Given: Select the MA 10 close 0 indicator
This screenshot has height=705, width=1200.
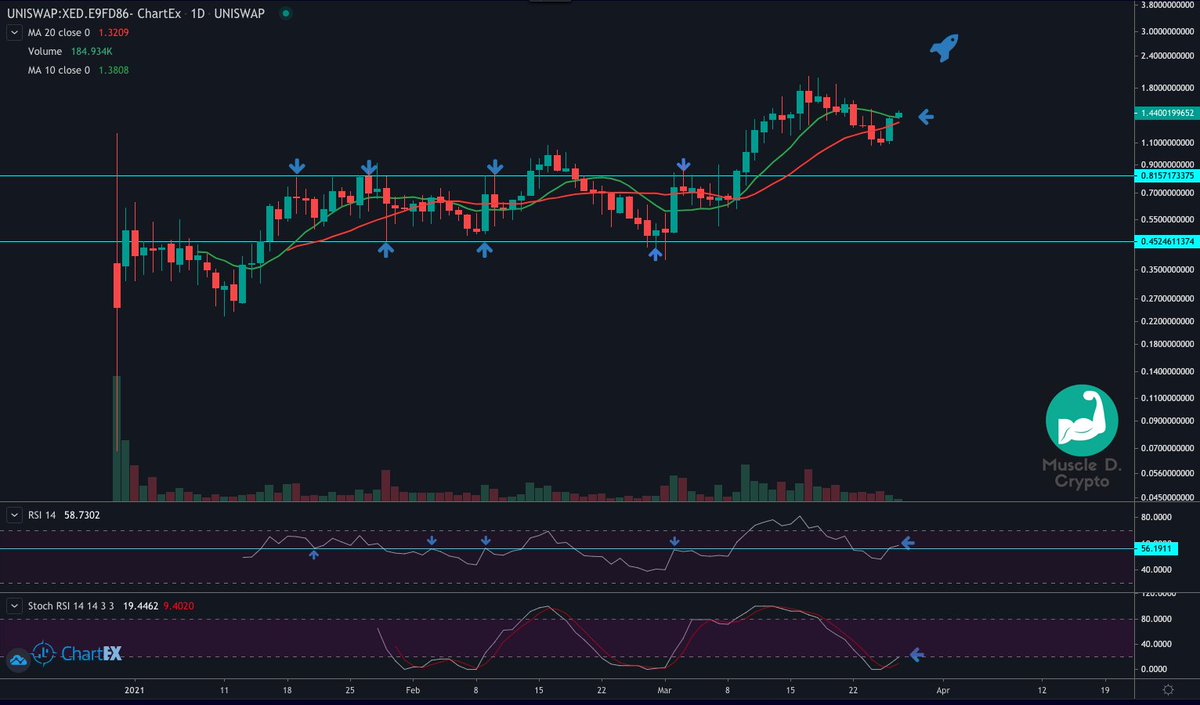Looking at the screenshot, I should click(x=59, y=70).
